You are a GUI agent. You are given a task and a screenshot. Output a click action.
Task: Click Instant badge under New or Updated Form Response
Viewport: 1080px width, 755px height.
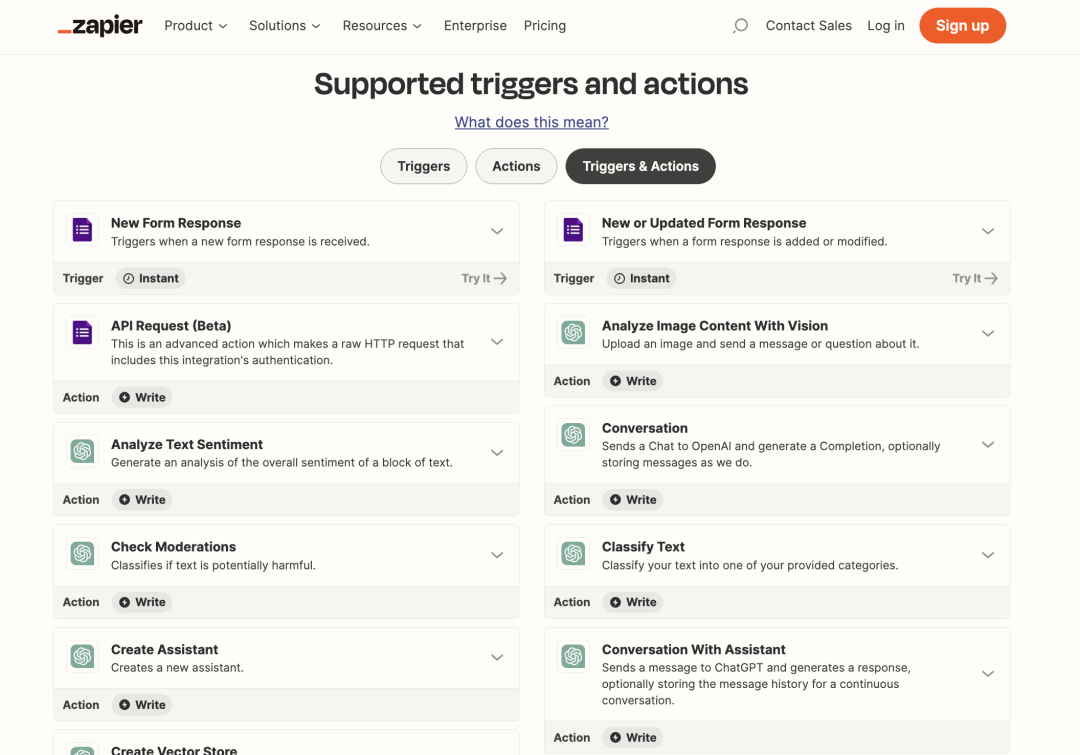coord(641,278)
